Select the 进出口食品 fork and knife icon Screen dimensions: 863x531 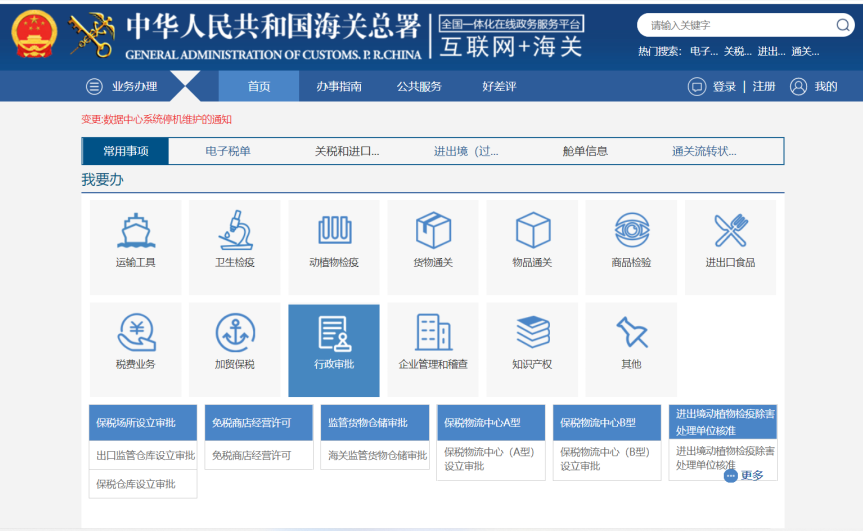(730, 231)
